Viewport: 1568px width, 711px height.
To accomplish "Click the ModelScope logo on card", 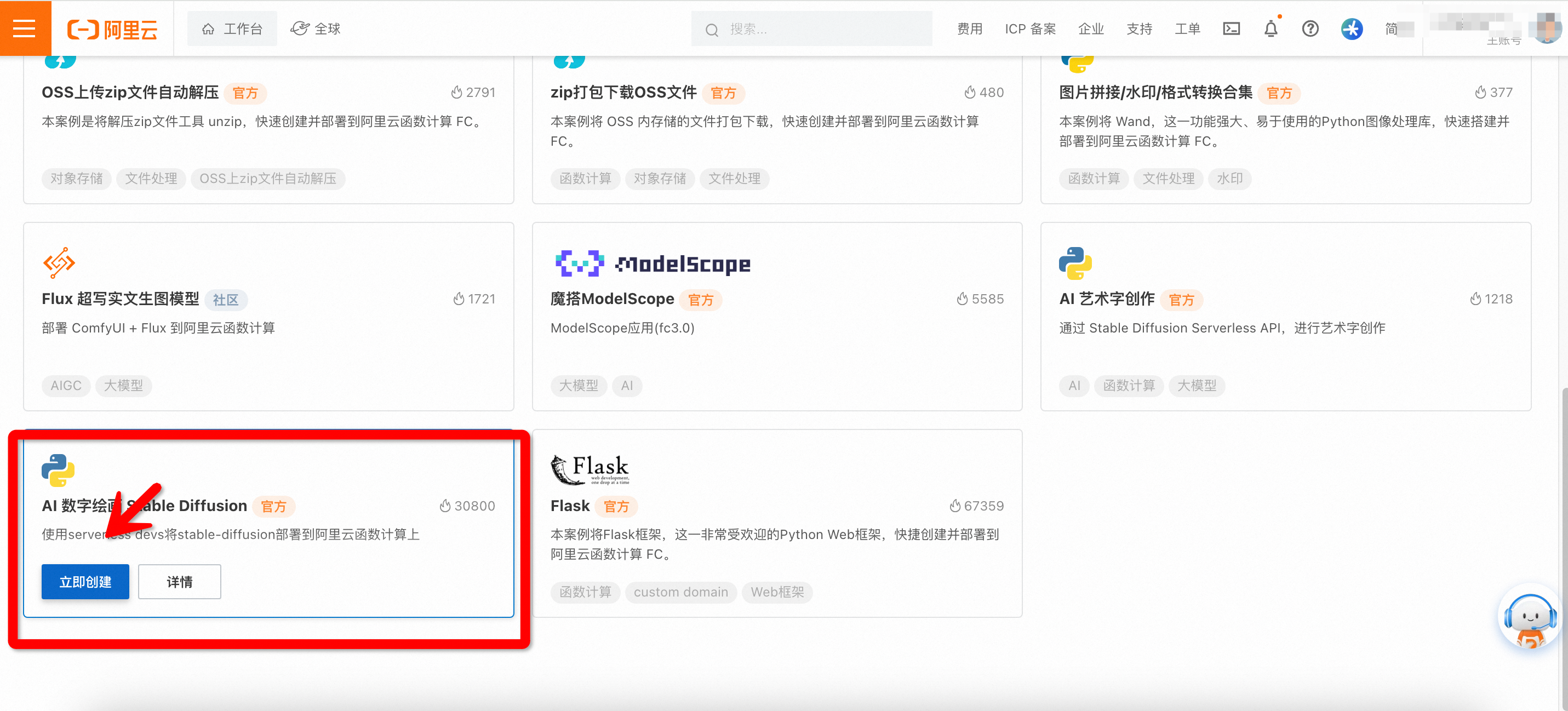I will coord(653,263).
